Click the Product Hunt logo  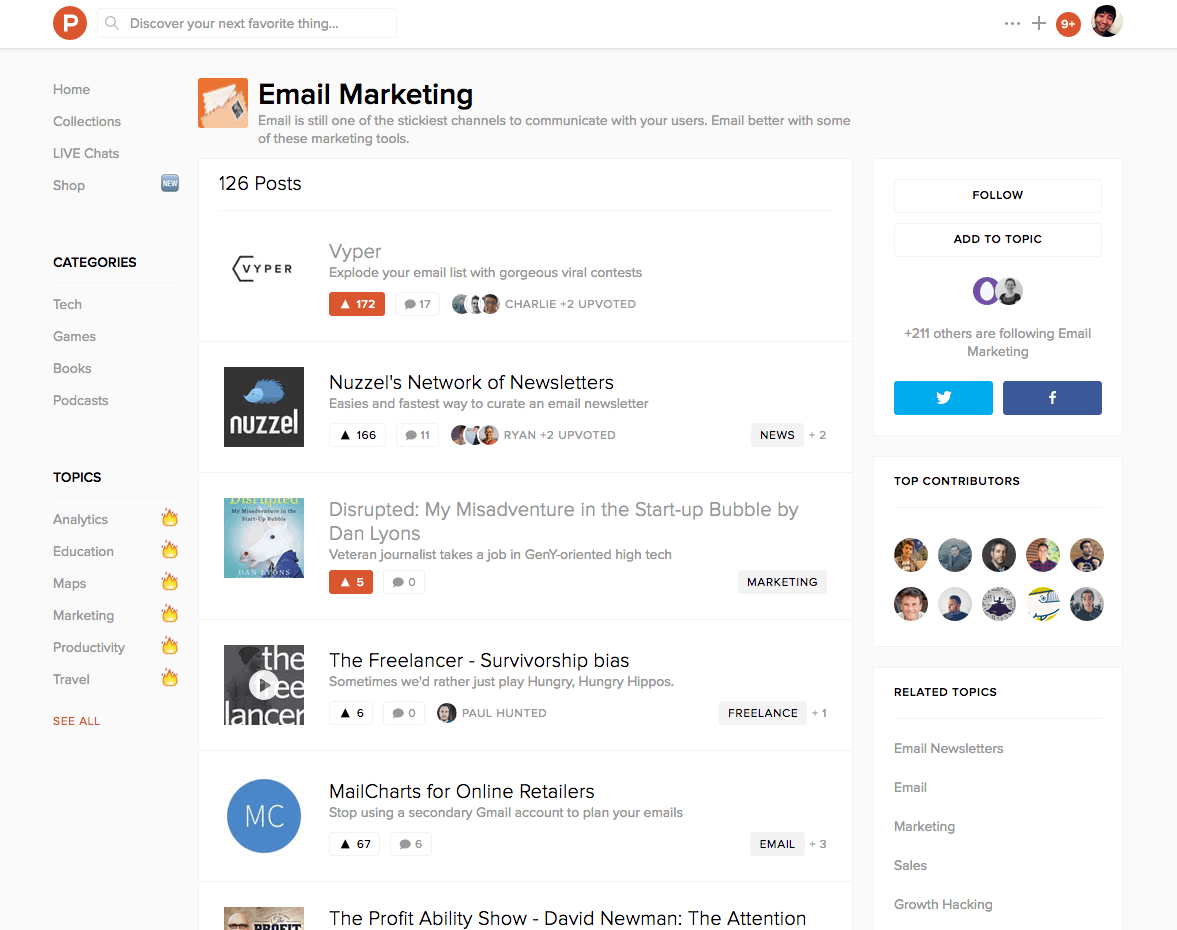[x=70, y=23]
